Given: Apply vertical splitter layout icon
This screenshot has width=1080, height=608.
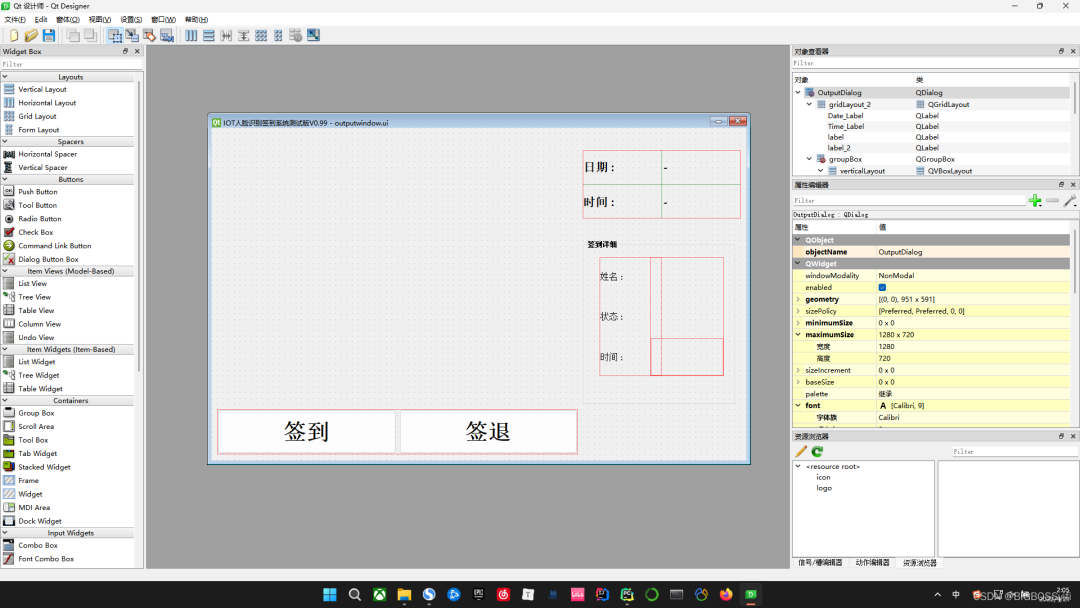Looking at the screenshot, I should (x=243, y=35).
